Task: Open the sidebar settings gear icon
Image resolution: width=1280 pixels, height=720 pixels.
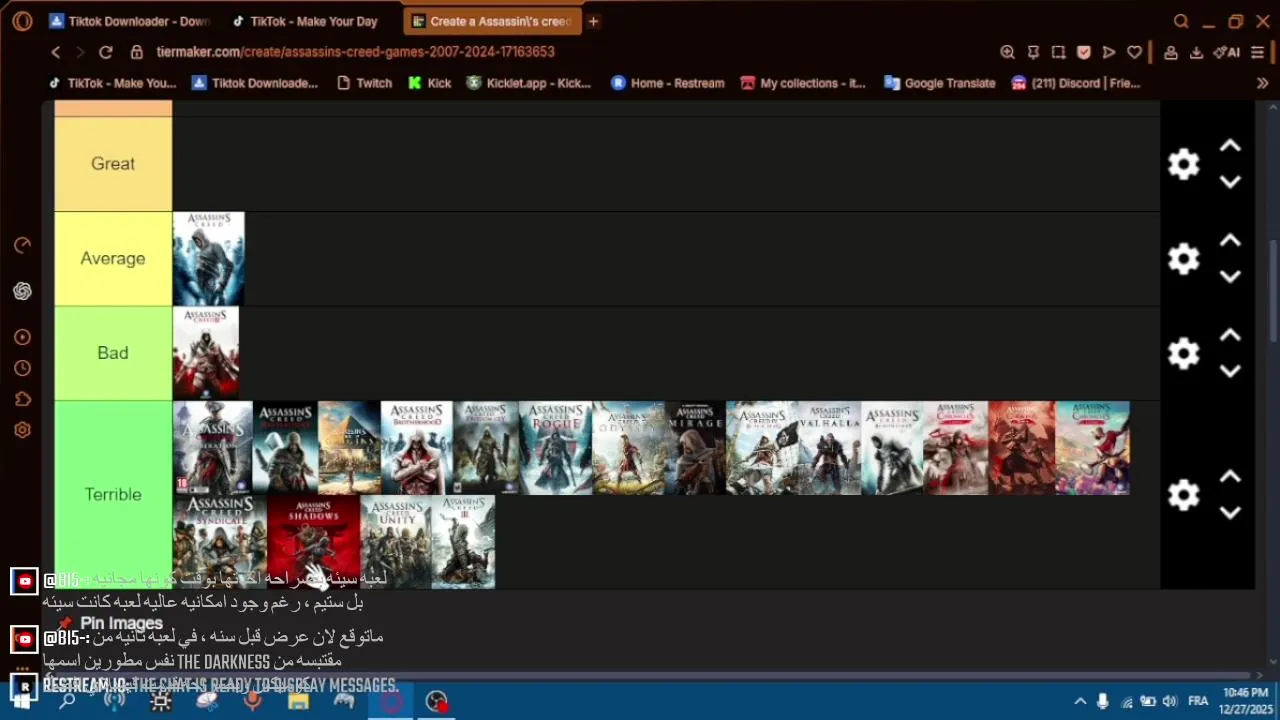Action: pos(22,430)
